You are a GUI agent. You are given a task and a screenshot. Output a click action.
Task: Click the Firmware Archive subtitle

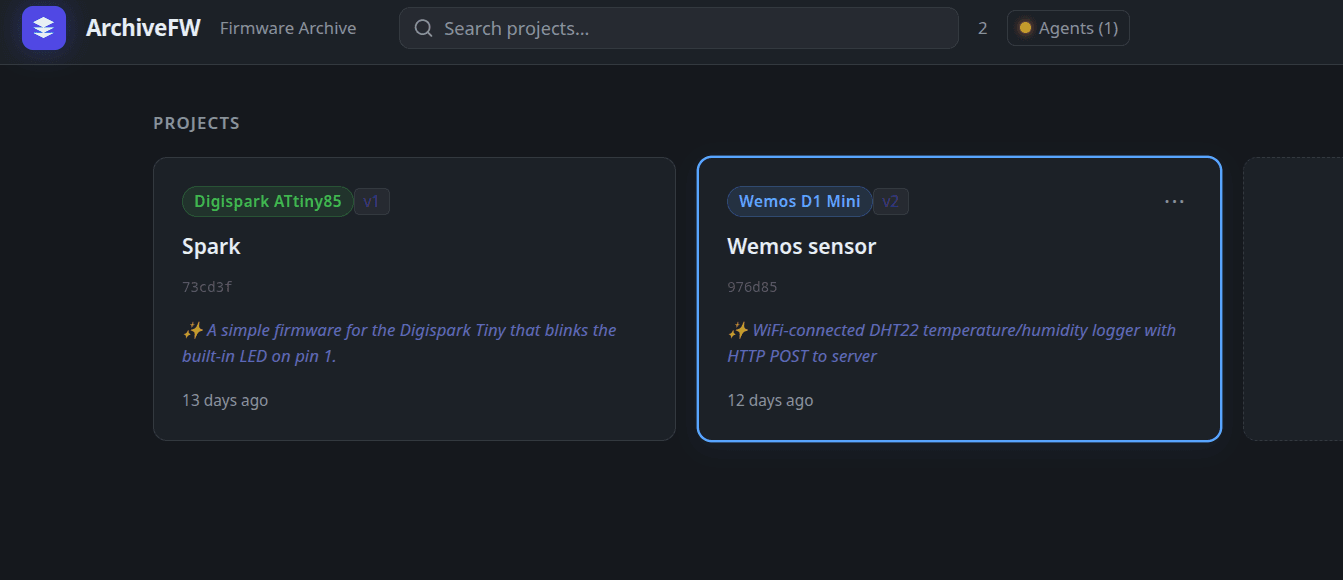[288, 28]
